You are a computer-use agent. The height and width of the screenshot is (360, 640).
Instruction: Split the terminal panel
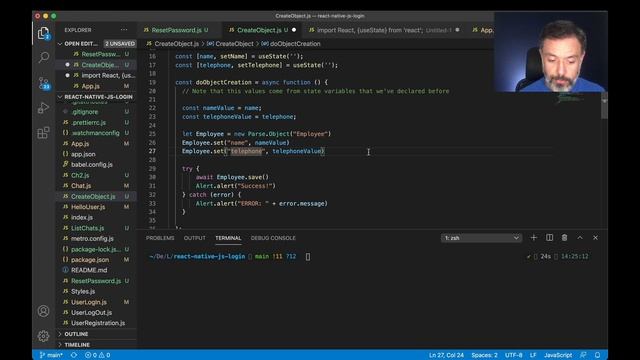pos(549,238)
